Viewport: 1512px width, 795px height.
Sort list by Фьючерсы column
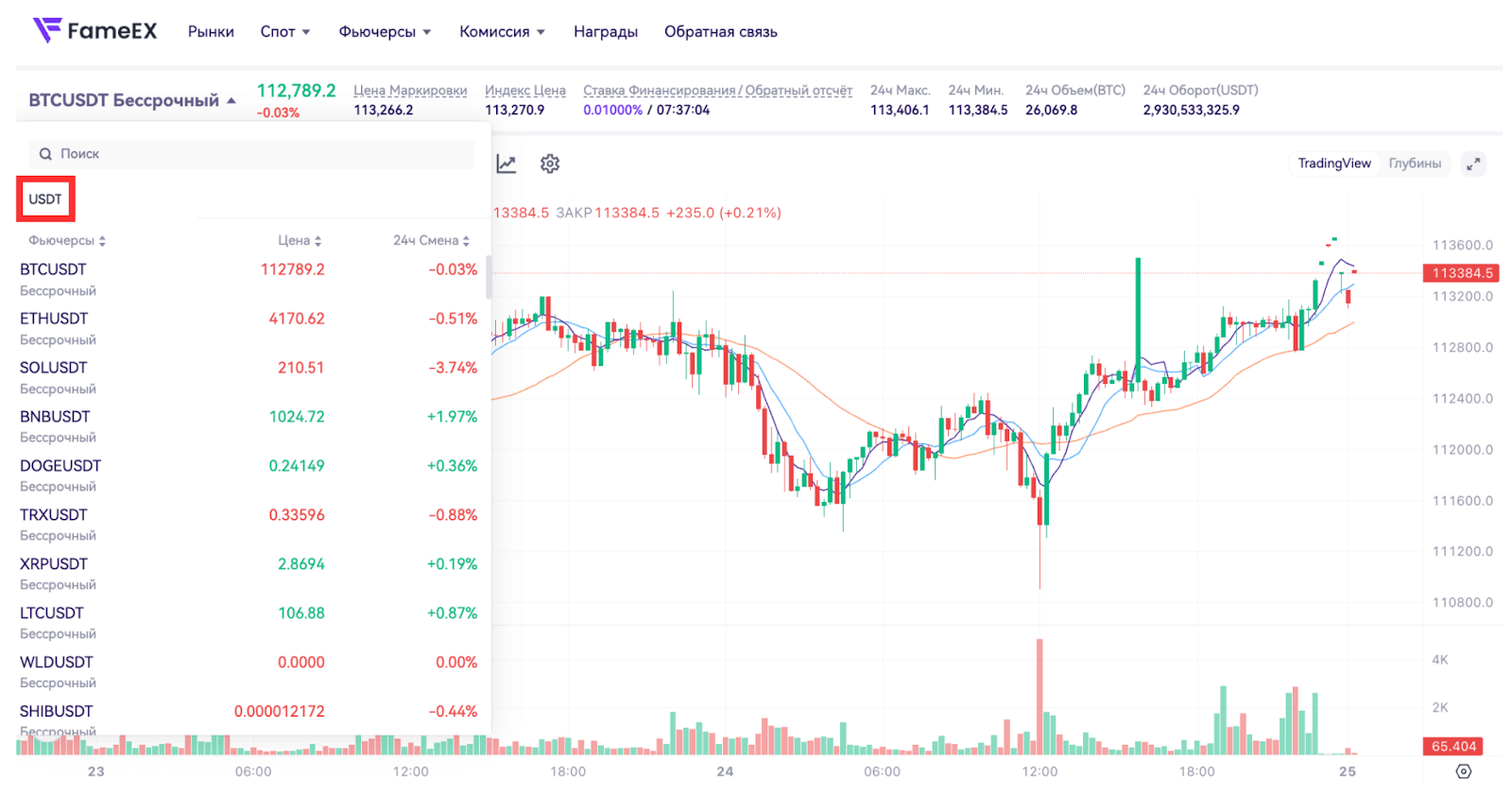coord(67,241)
